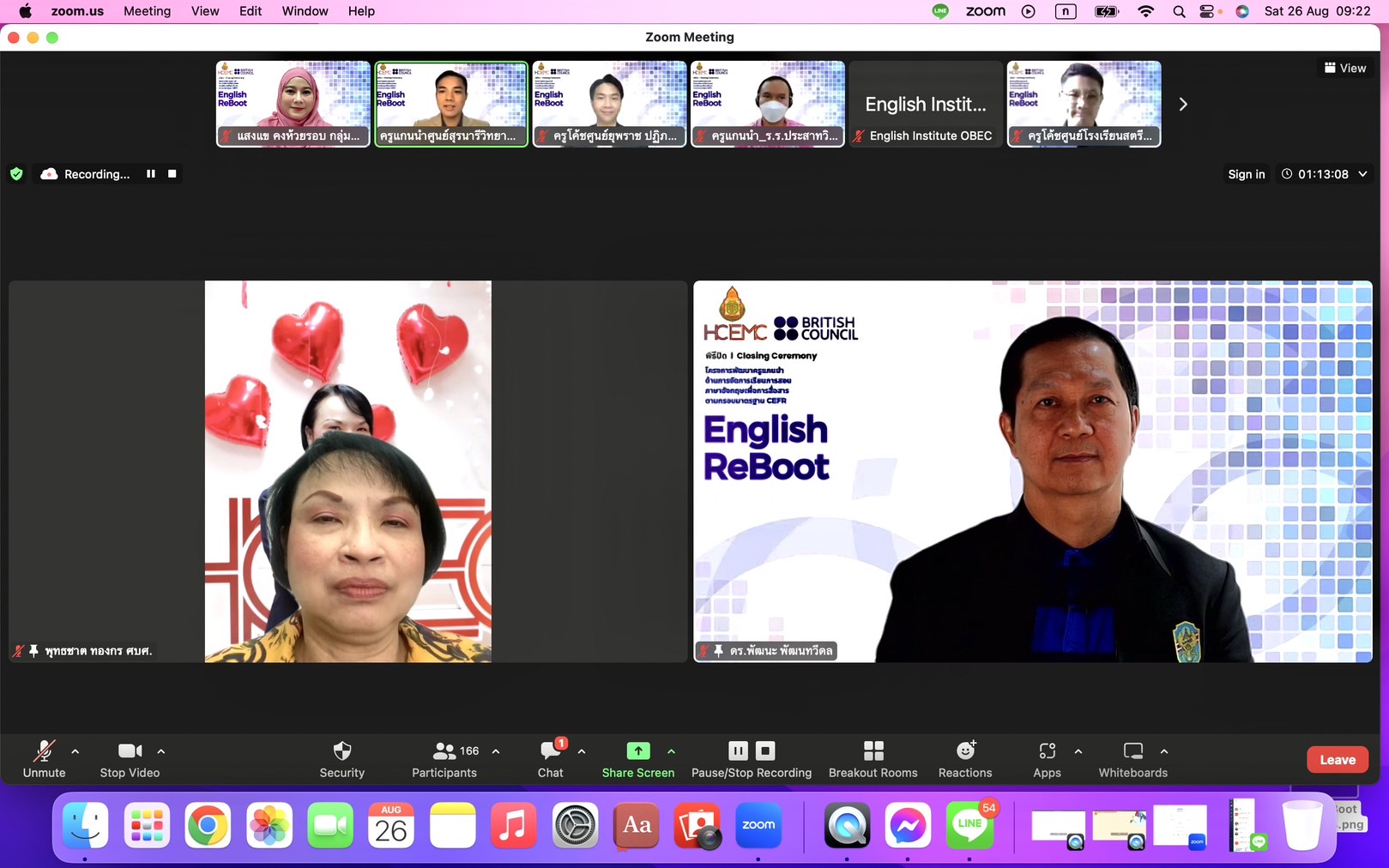Image resolution: width=1389 pixels, height=868 pixels.
Task: Stop cloud recording beside Recording label
Action: (x=172, y=174)
